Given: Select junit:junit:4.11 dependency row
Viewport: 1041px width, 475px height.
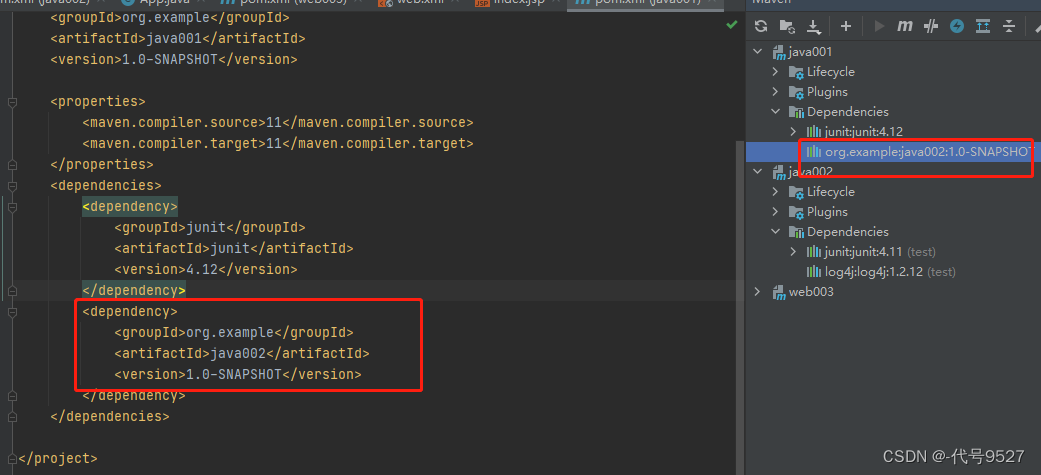Looking at the screenshot, I should tap(880, 252).
